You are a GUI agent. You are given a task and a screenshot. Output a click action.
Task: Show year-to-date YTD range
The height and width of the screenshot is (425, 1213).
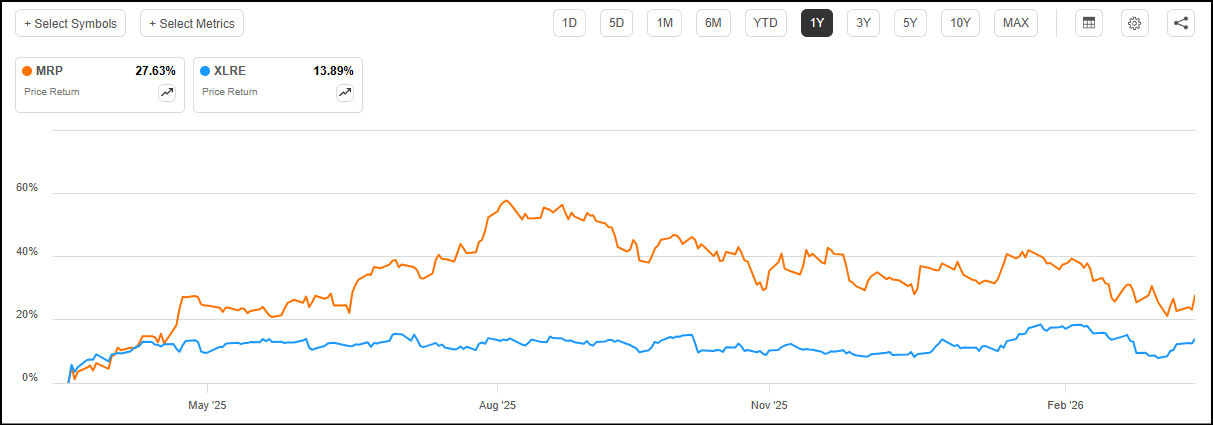pyautogui.click(x=765, y=23)
